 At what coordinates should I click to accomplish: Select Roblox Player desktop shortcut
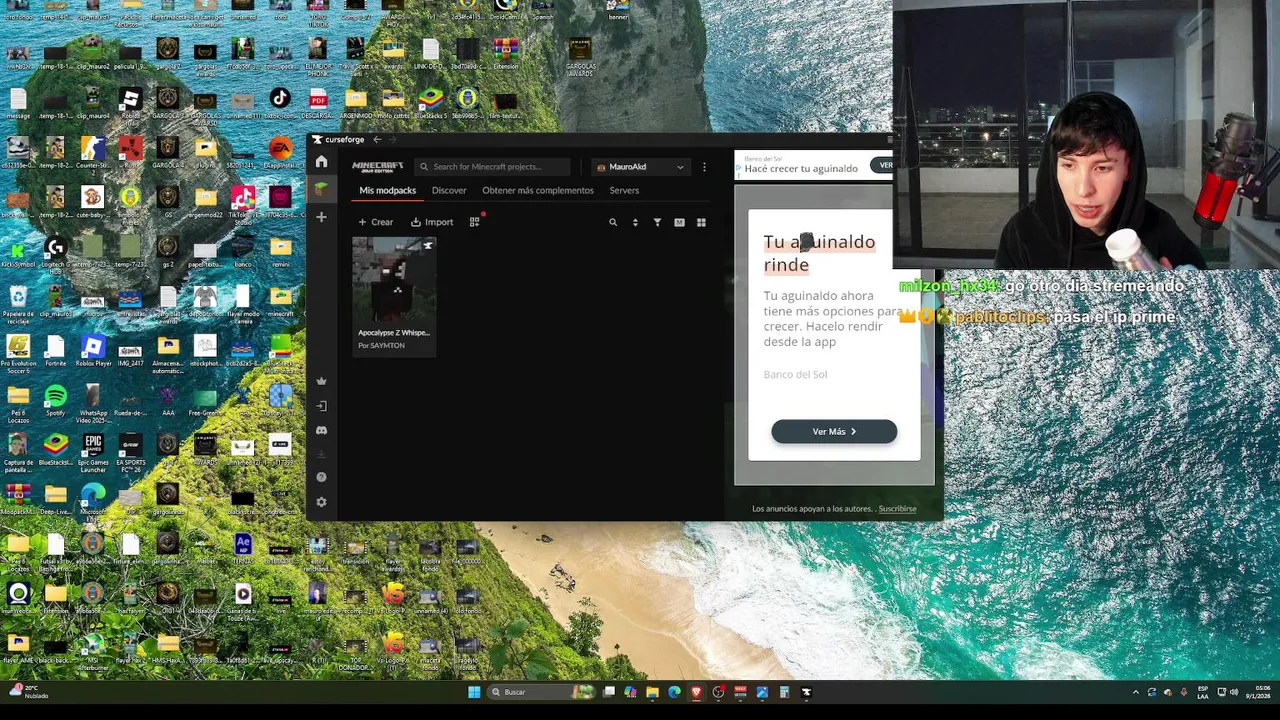93,351
